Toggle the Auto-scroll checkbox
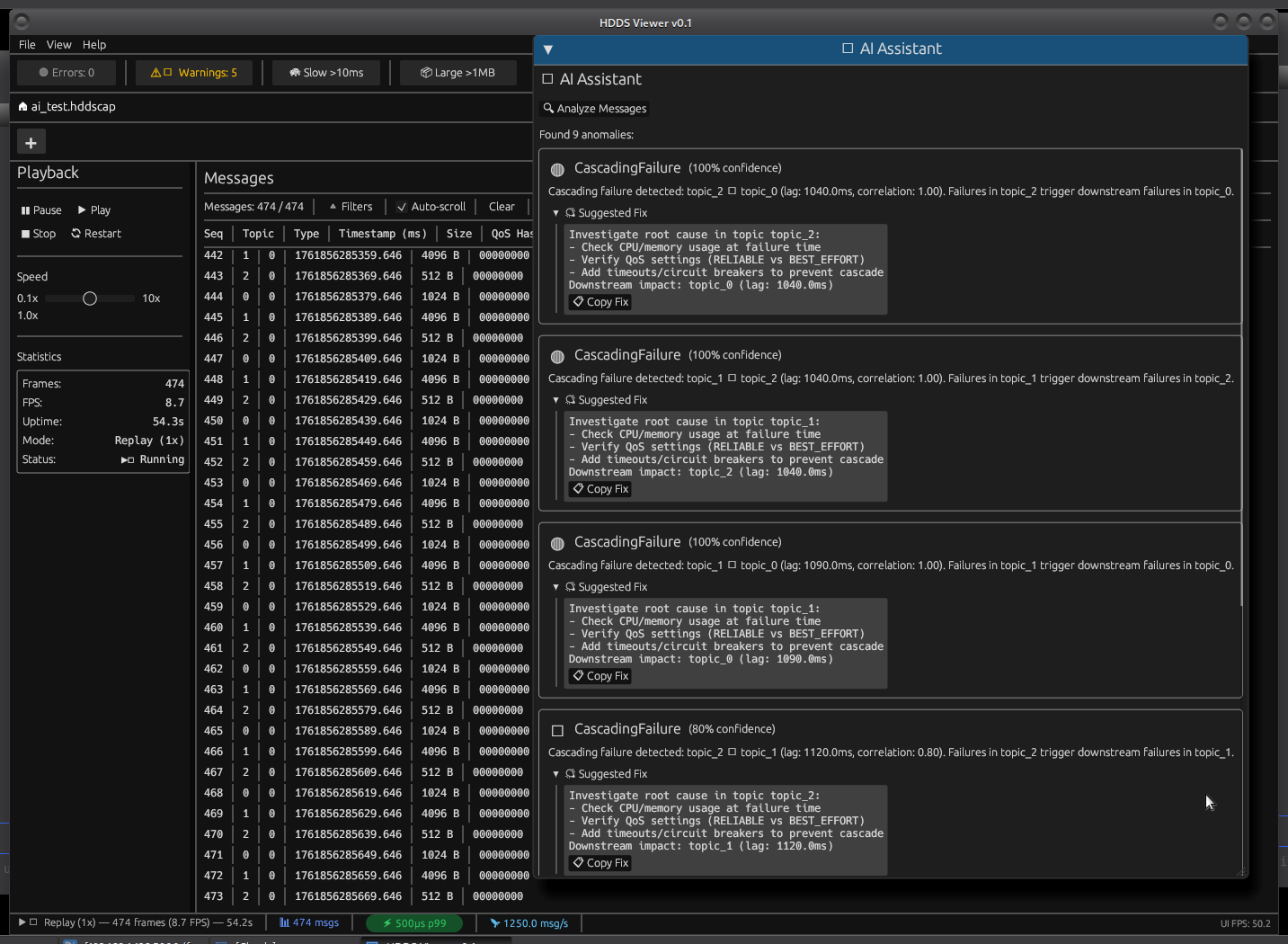The height and width of the screenshot is (944, 1288). click(431, 207)
